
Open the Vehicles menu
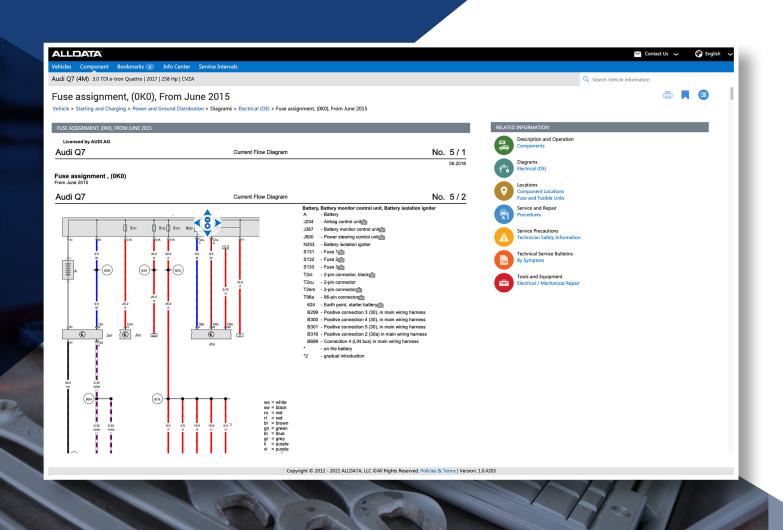click(63, 66)
